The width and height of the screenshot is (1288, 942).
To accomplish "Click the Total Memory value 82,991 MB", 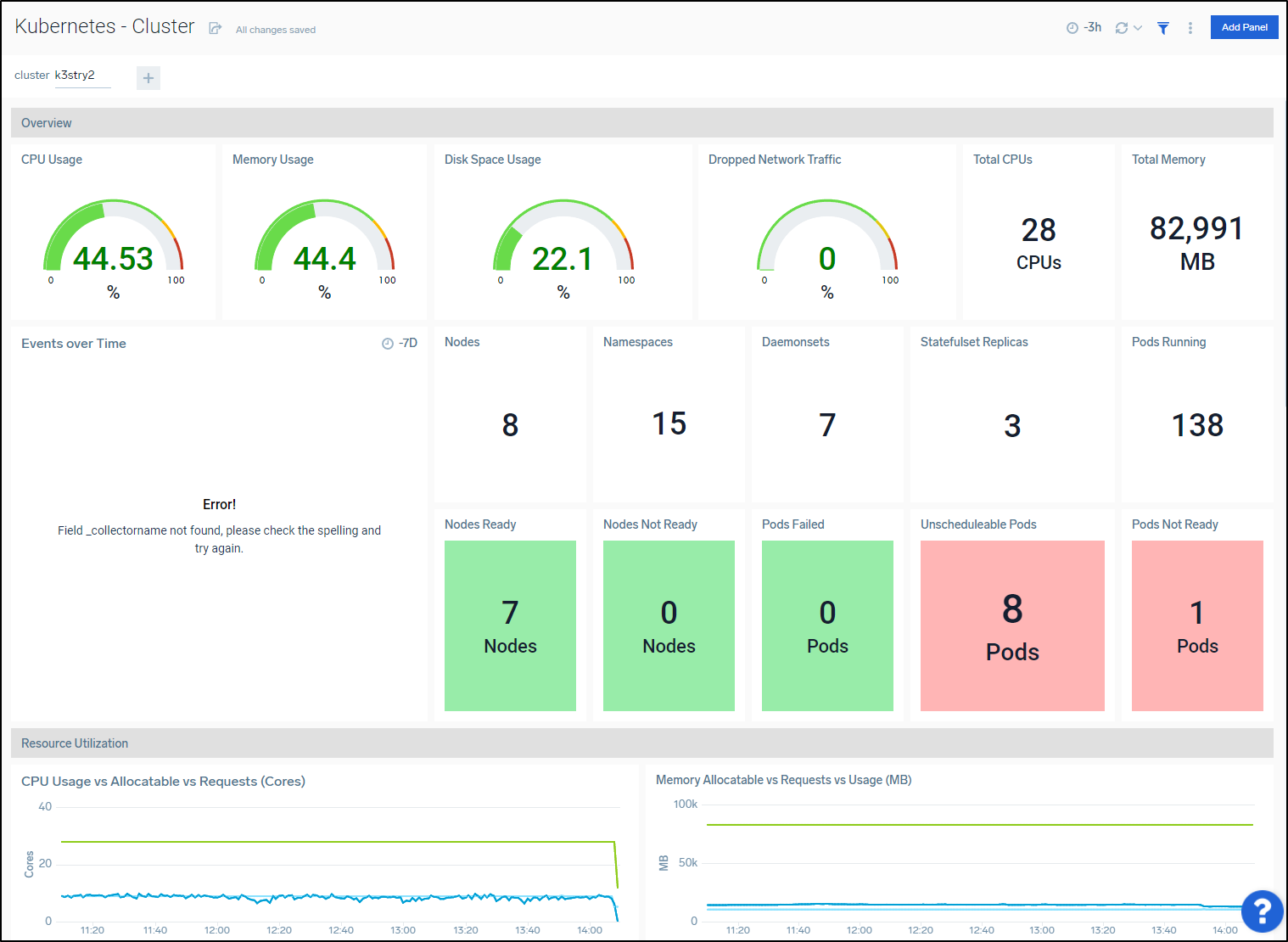I will click(x=1197, y=244).
